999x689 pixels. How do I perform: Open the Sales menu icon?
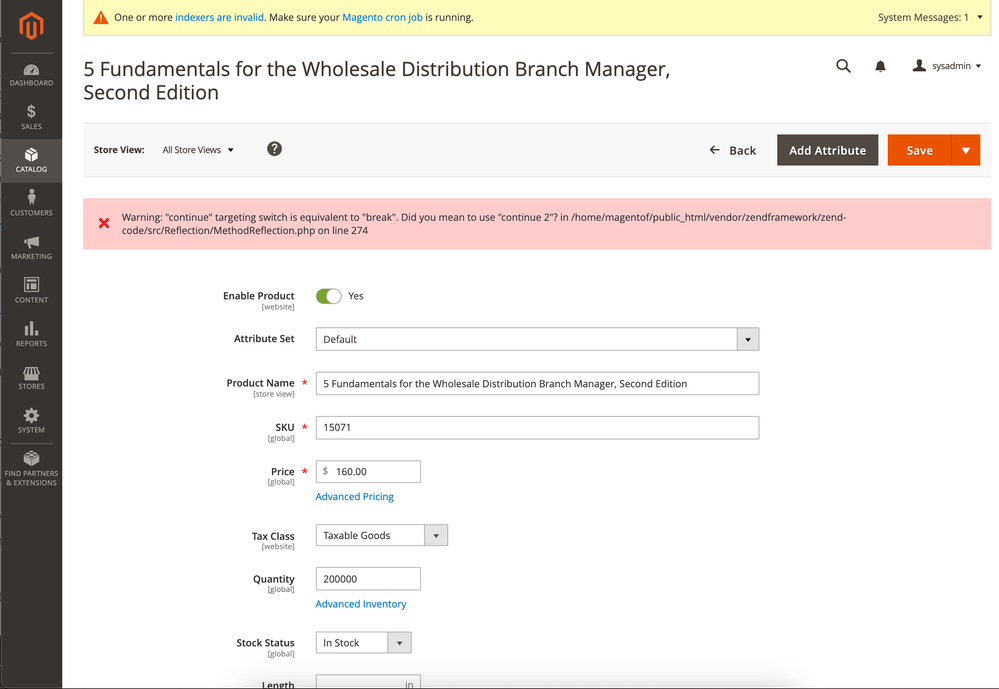[x=31, y=118]
